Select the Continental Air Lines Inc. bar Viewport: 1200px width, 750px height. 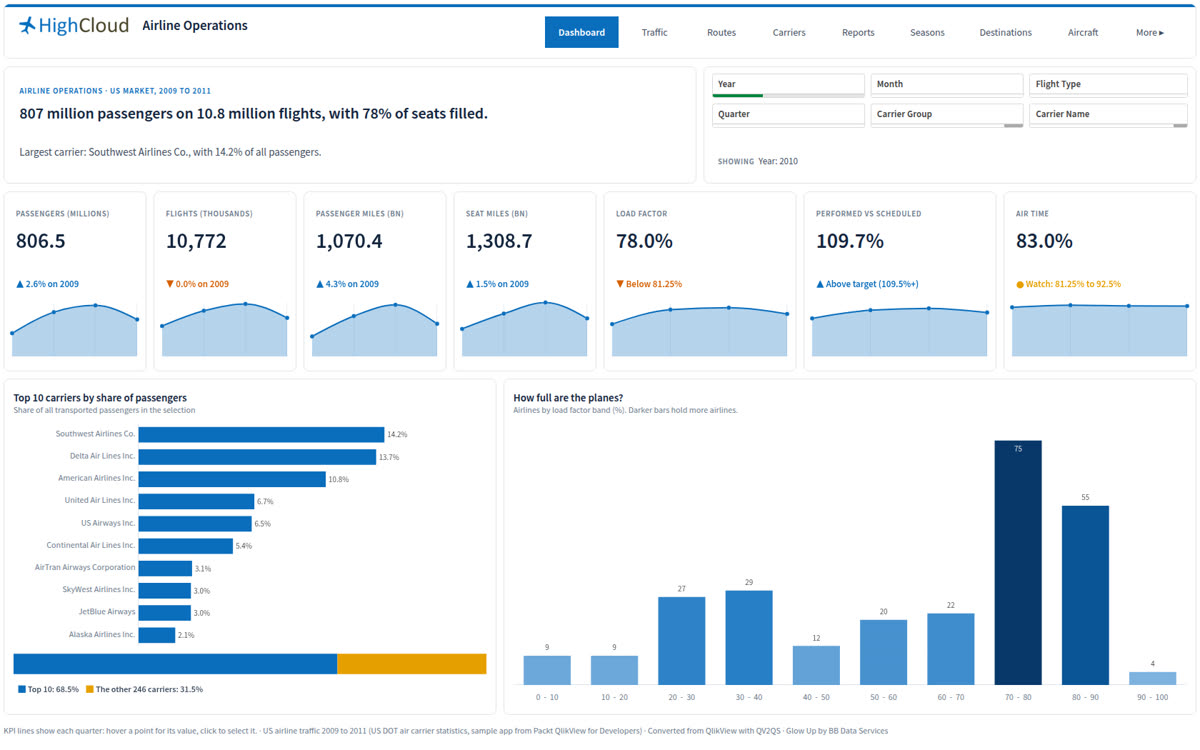pyautogui.click(x=185, y=546)
